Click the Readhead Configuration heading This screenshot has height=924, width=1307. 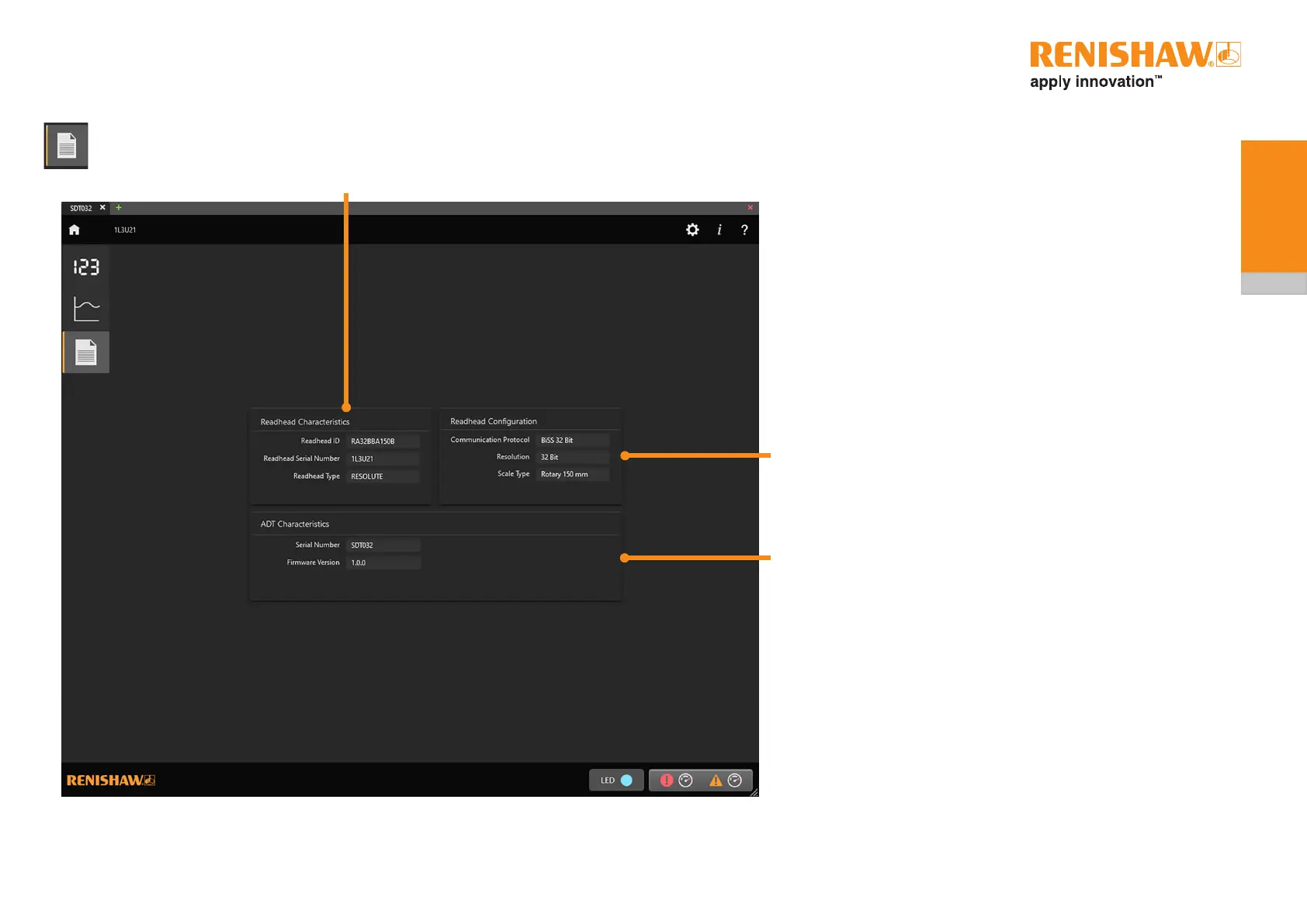coord(494,421)
